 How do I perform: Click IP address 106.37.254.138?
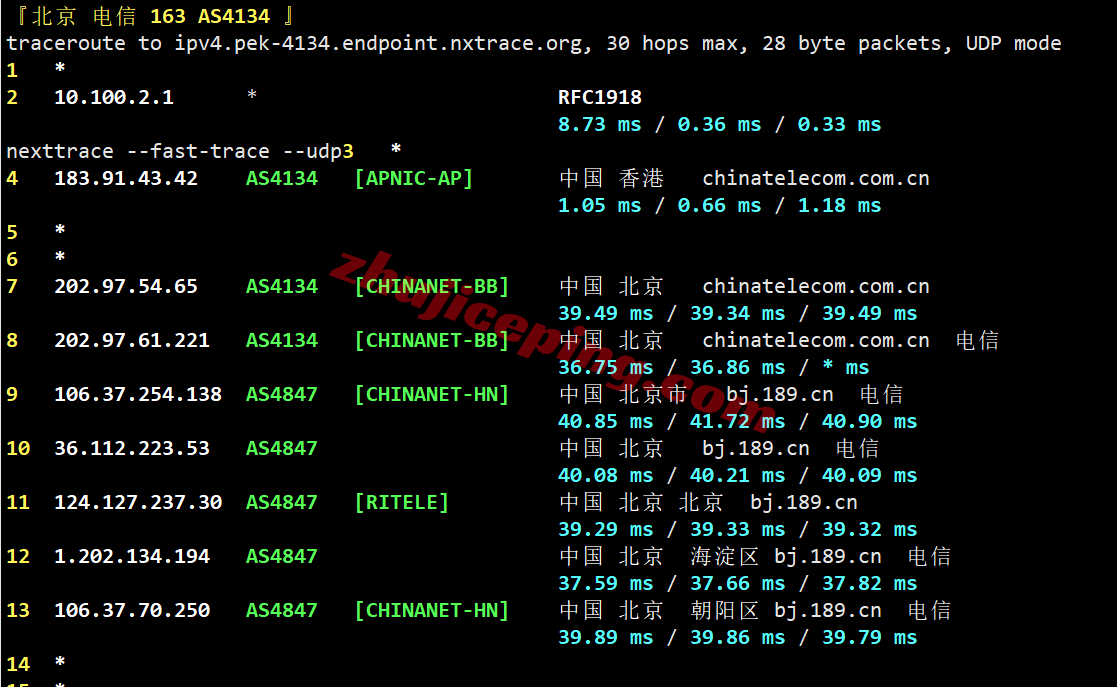point(138,395)
